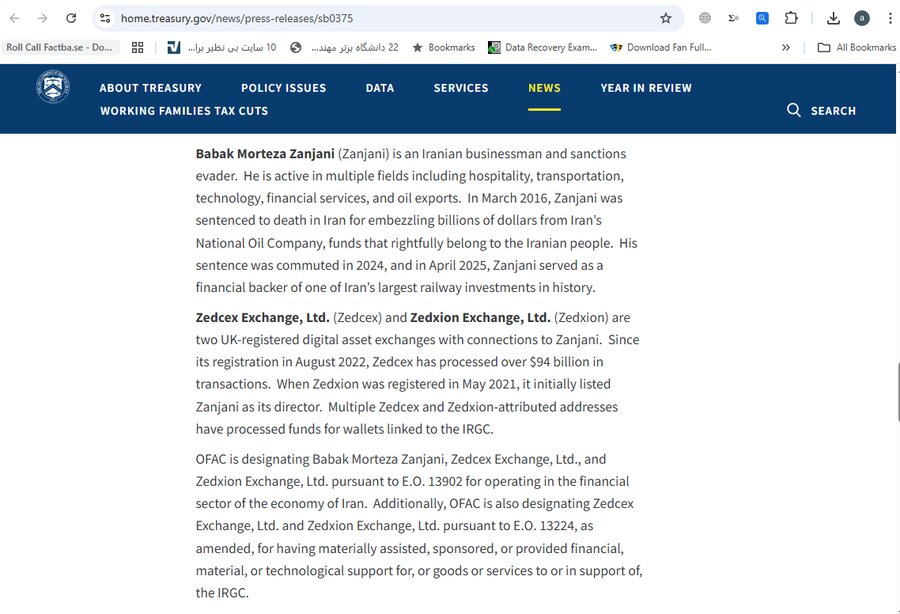Viewport: 900px width, 614px height.
Task: Reload the Treasury press release page
Action: pyautogui.click(x=71, y=18)
